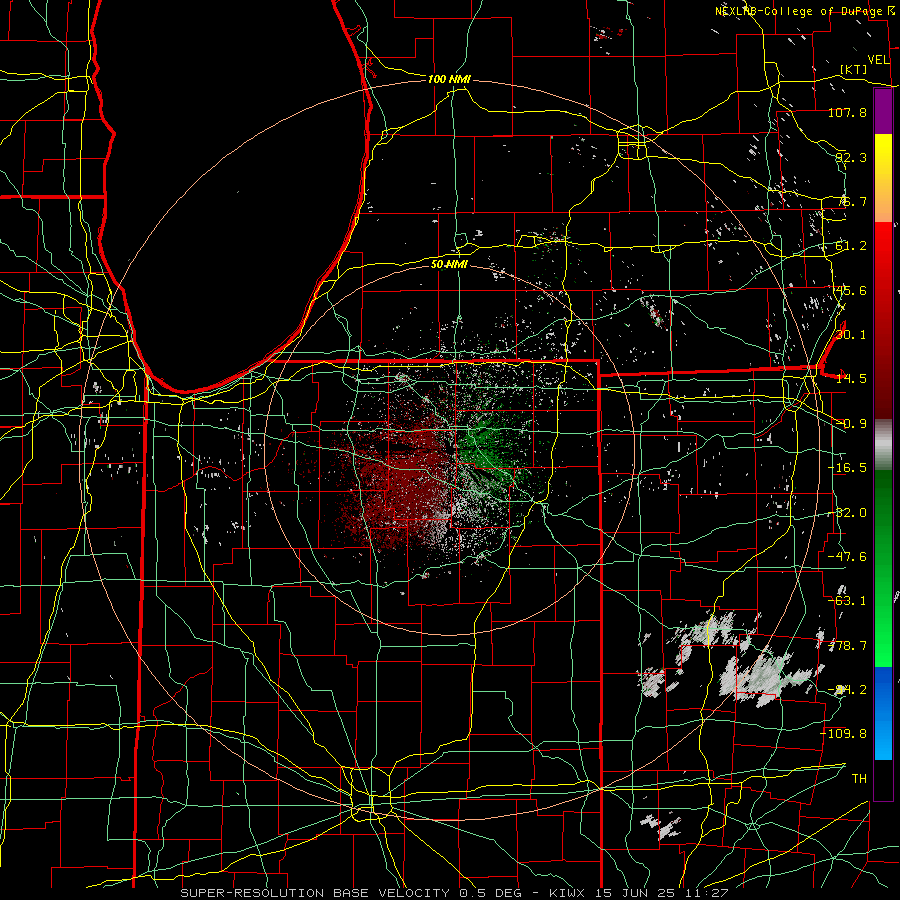Click the VEL legend title

click(878, 60)
